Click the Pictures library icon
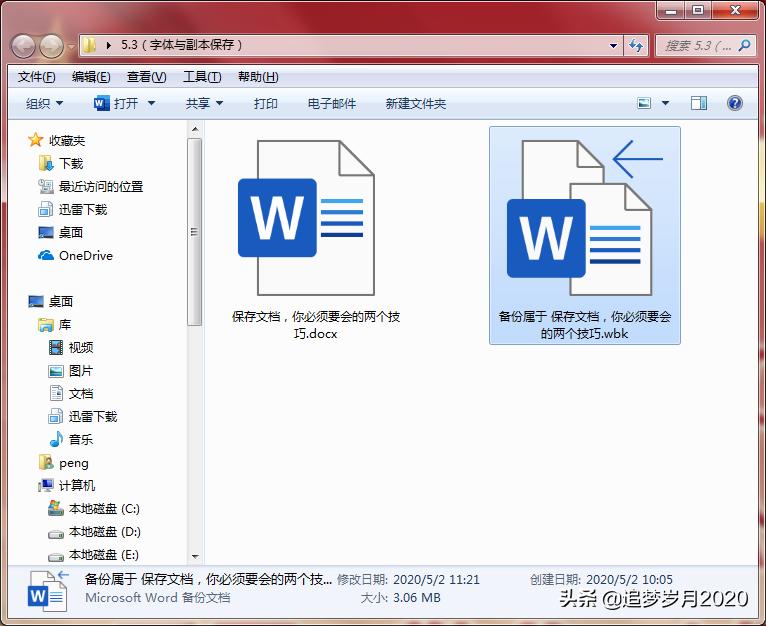The width and height of the screenshot is (766, 626). 56,371
